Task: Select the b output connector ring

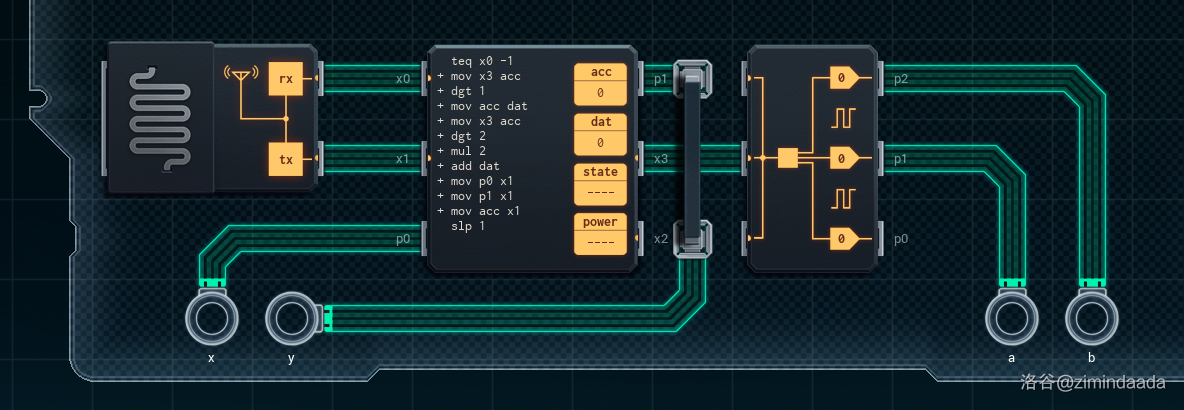Action: (x=1091, y=319)
